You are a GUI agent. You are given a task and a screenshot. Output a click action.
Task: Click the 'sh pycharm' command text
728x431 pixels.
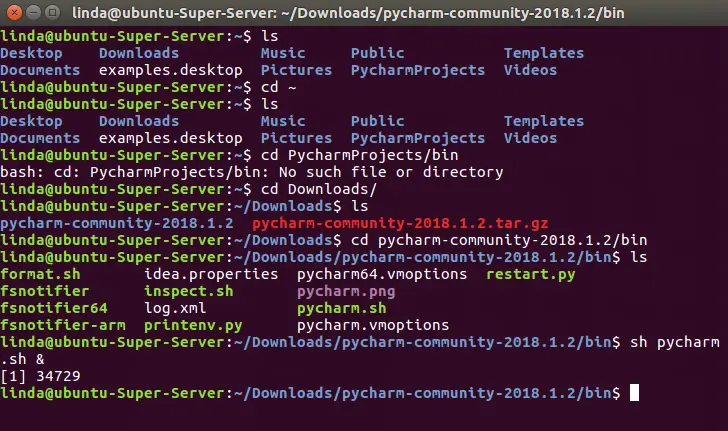[675, 342]
